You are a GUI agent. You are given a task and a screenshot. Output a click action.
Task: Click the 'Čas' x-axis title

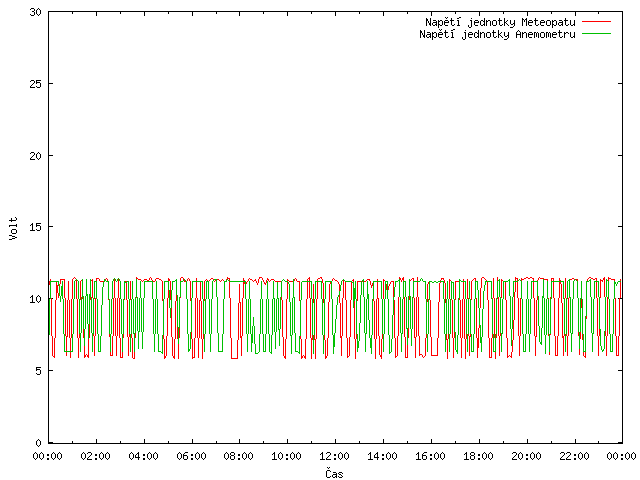click(334, 473)
